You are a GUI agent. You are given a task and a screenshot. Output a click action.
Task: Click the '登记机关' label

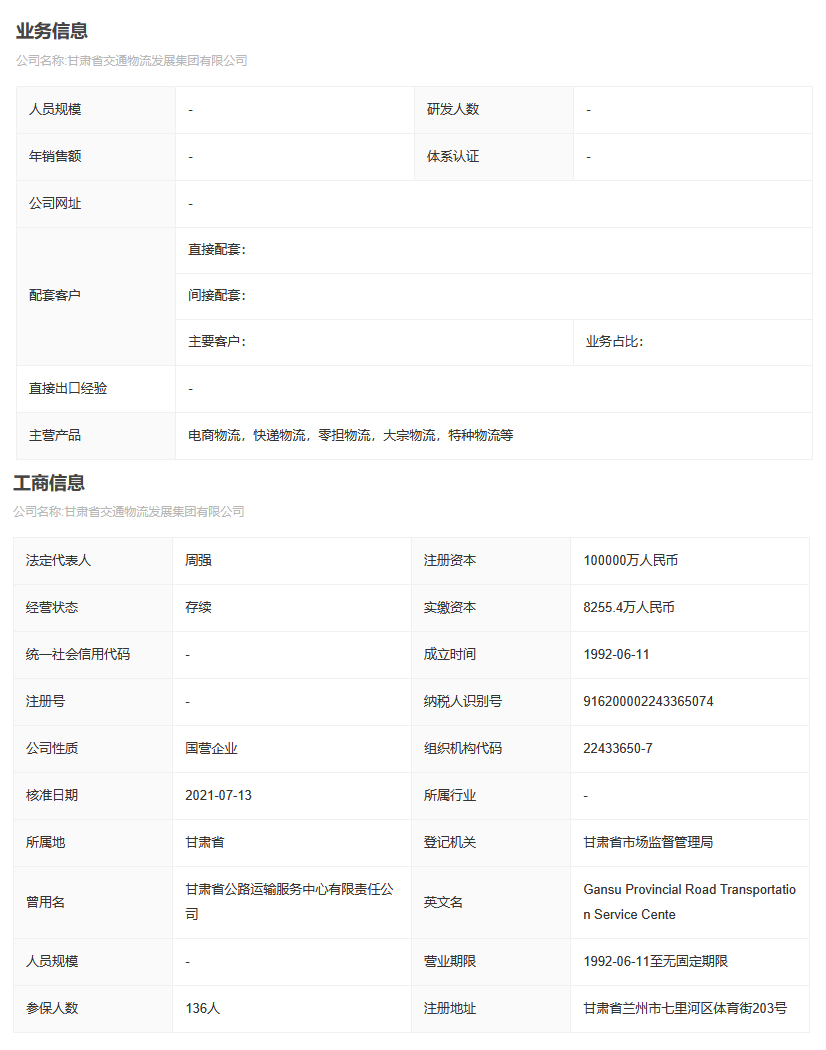point(450,842)
